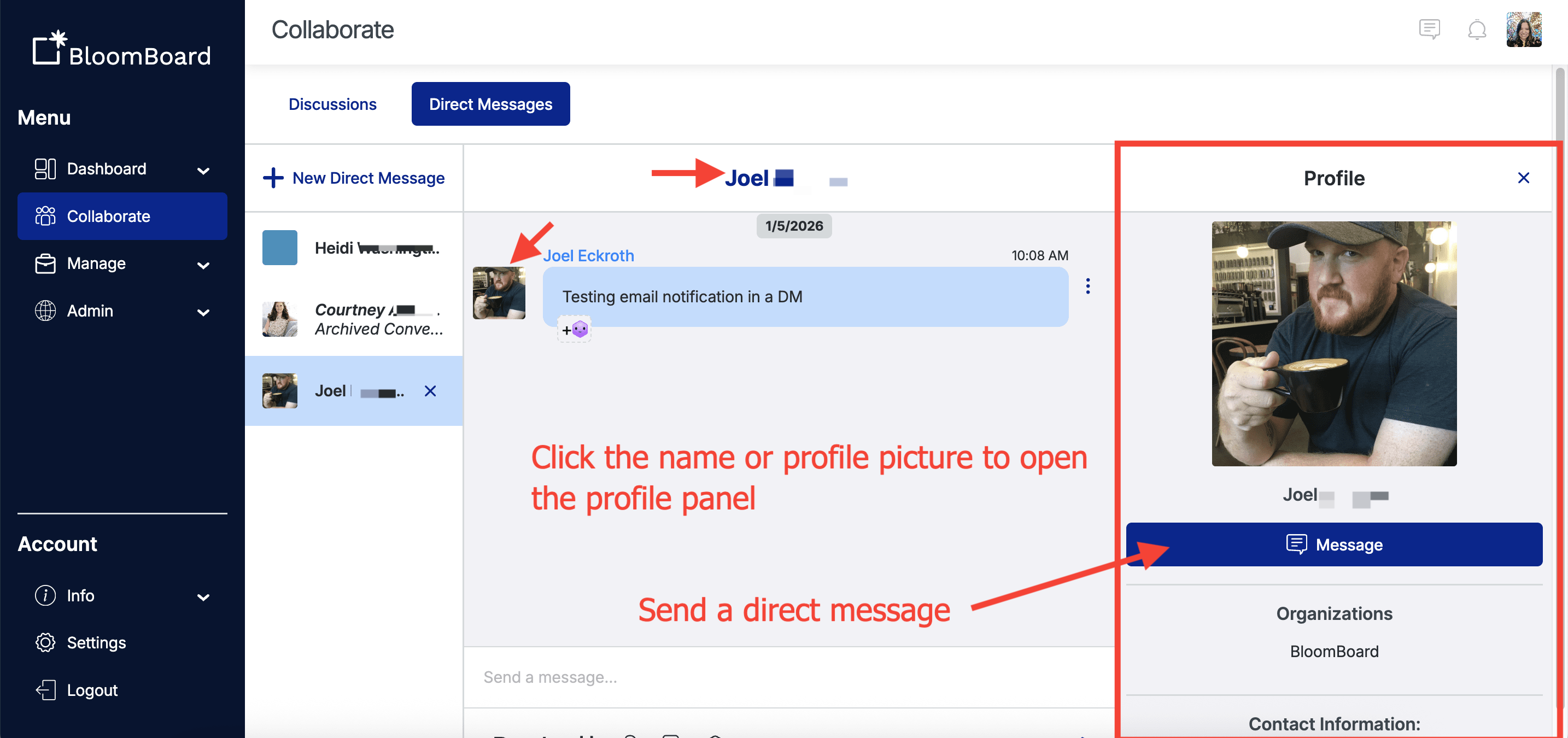The width and height of the screenshot is (1568, 738).
Task: Click the Message button in Profile panel
Action: (1334, 544)
